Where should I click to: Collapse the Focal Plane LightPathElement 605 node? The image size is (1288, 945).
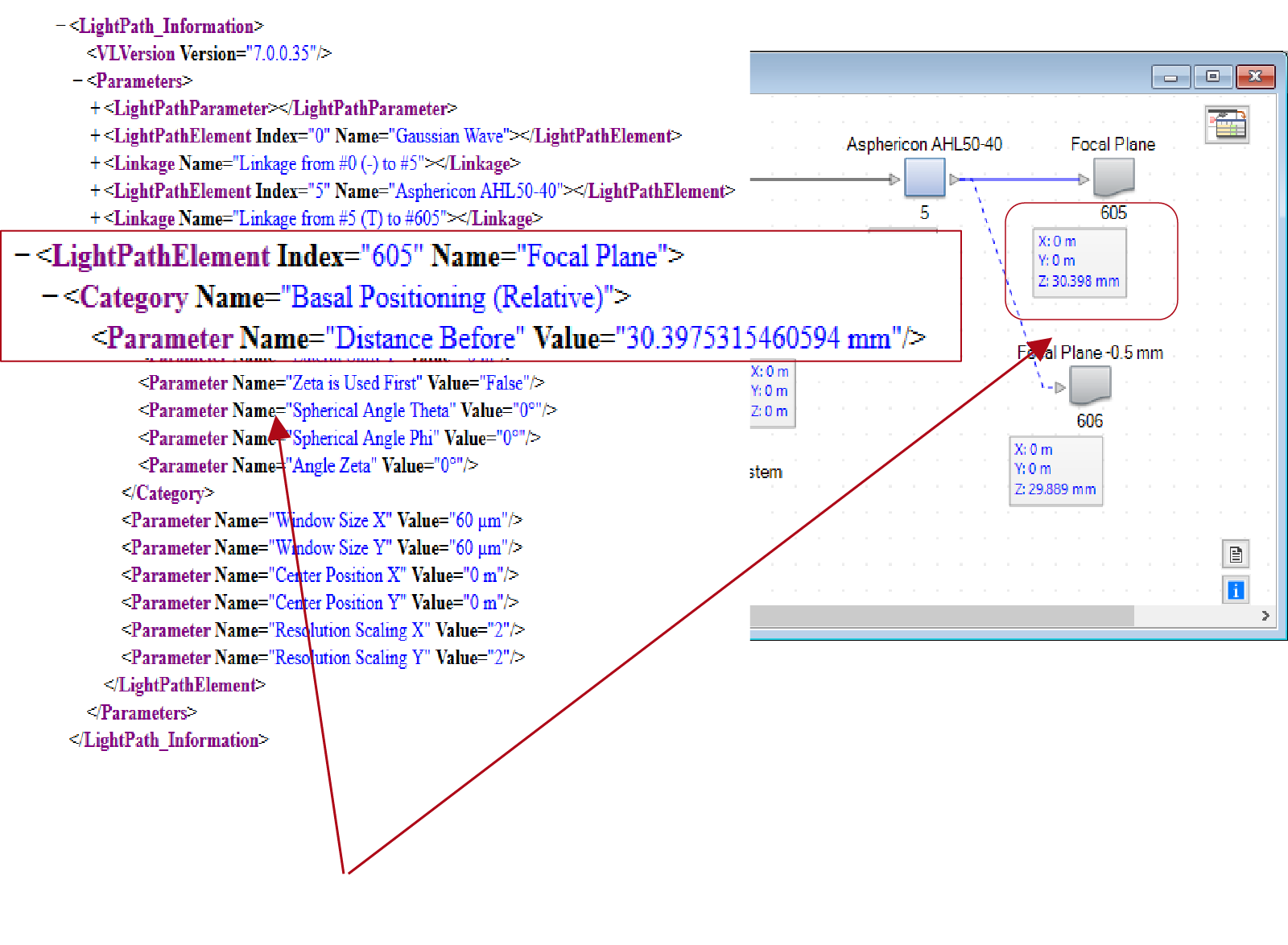(23, 257)
